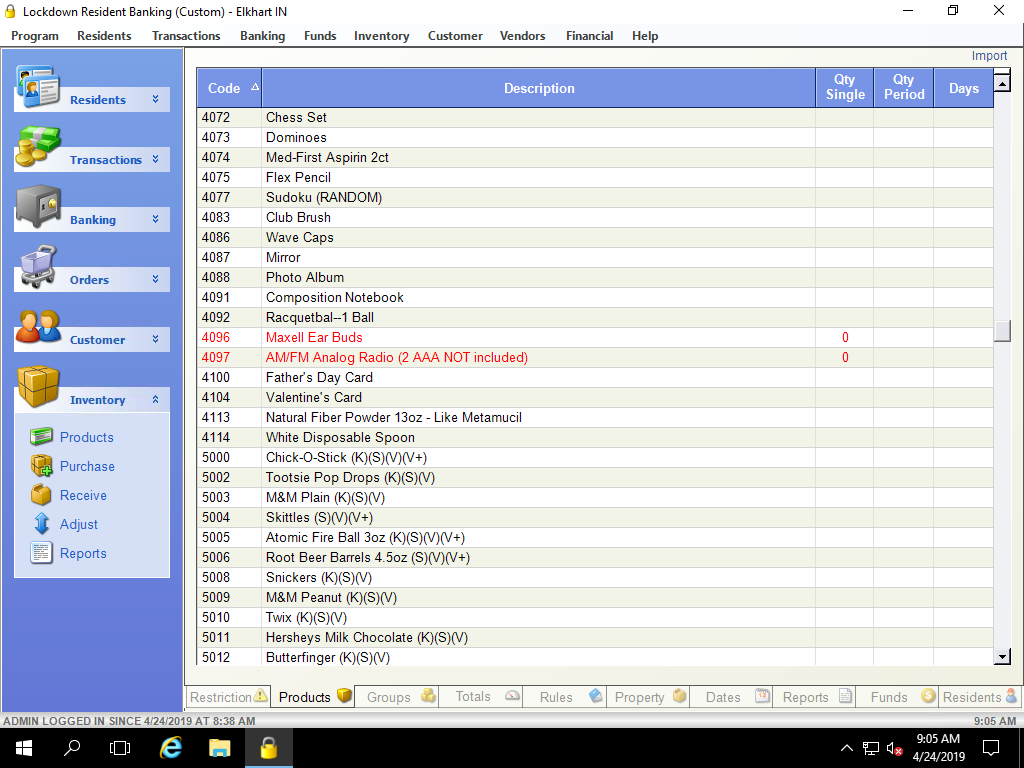The image size is (1024, 768).
Task: Collapse the Inventory sidebar section
Action: (155, 400)
